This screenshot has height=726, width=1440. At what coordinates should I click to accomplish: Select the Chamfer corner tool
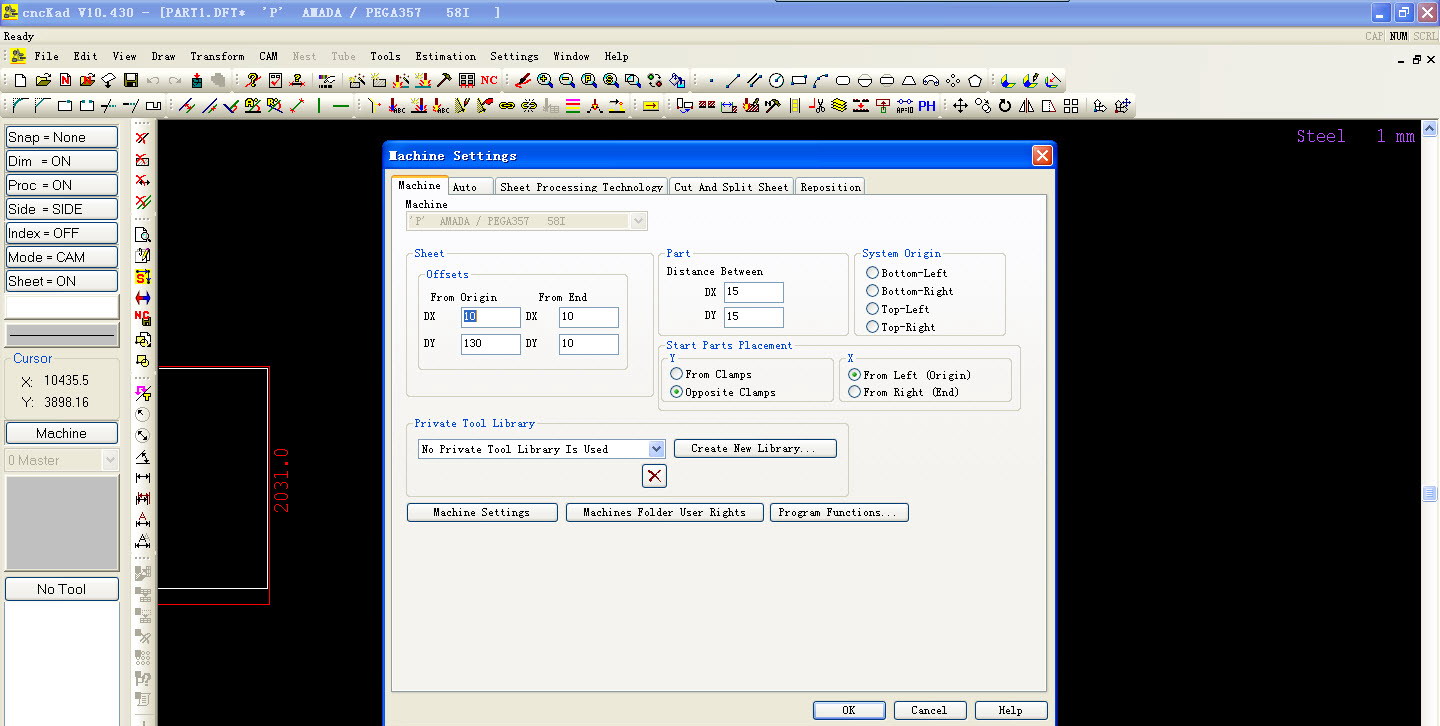pyautogui.click(x=43, y=105)
